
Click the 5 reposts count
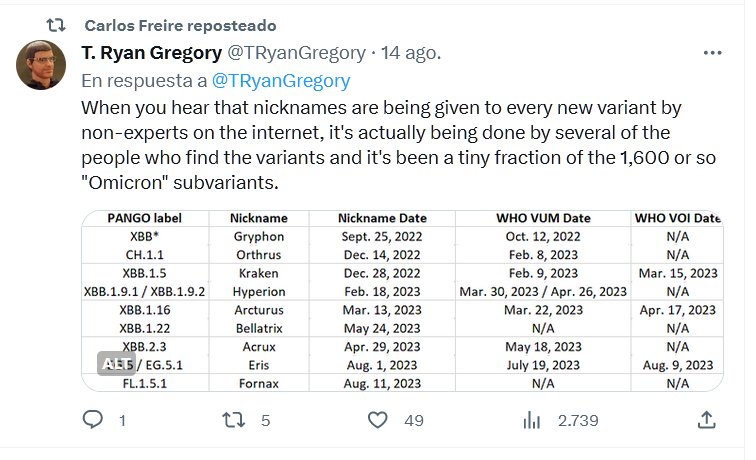point(265,421)
